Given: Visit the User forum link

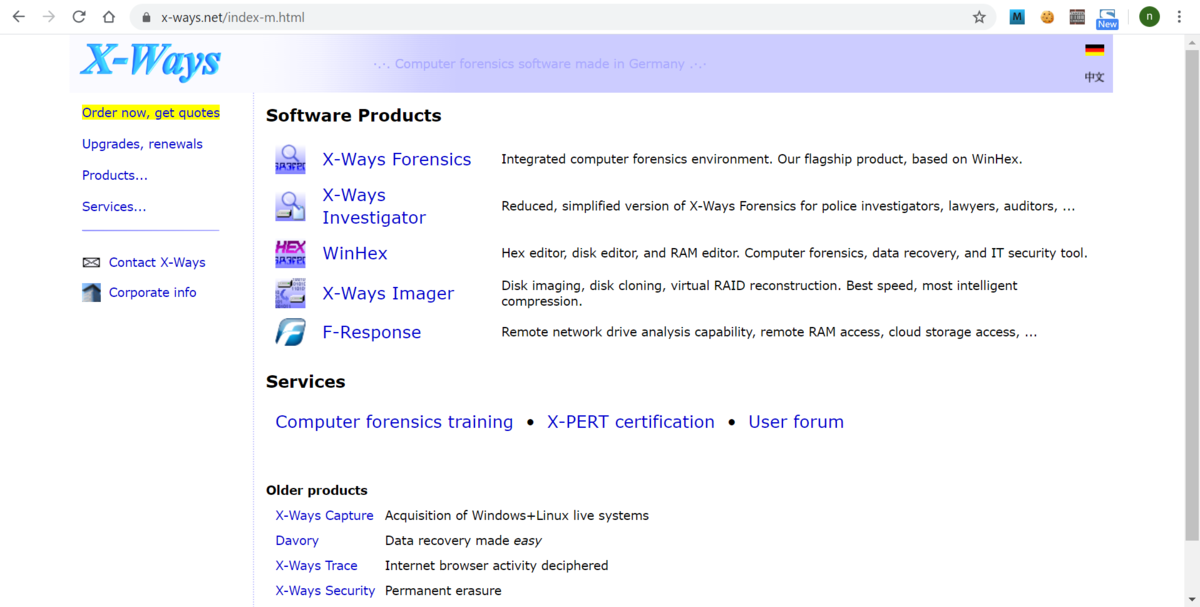Looking at the screenshot, I should 796,422.
